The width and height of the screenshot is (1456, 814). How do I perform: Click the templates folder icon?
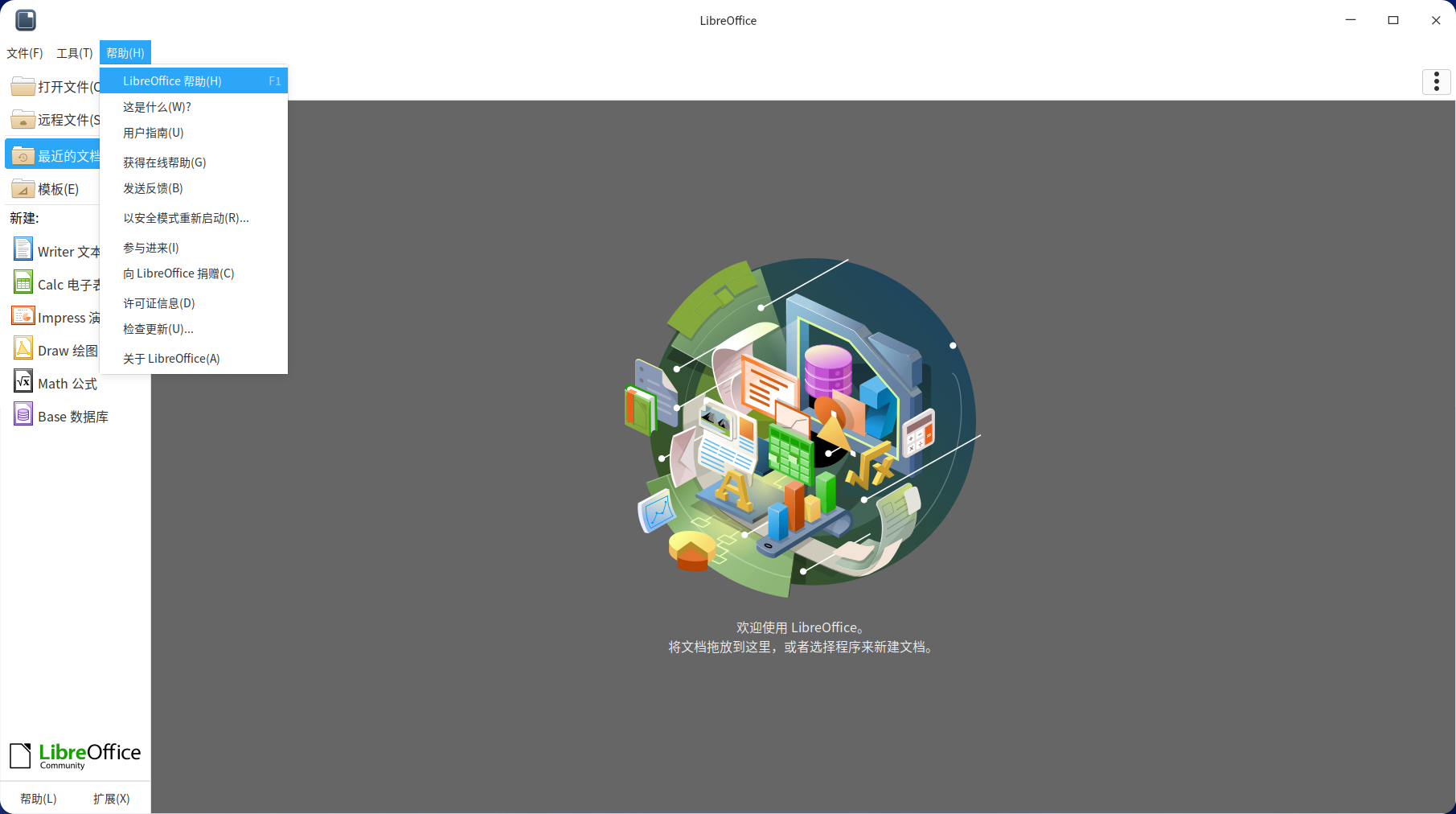[23, 188]
